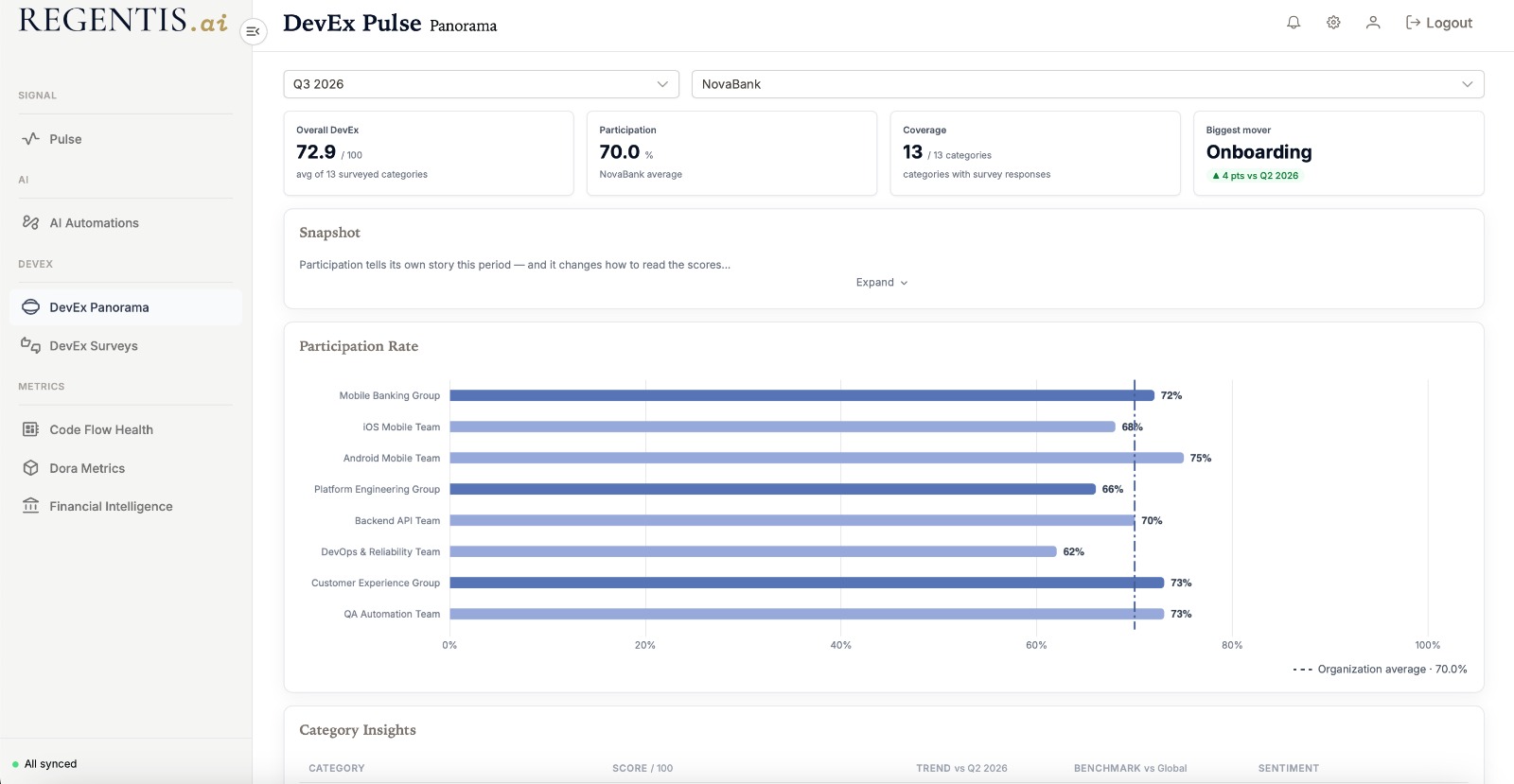
Task: Click the QA Automation Team bar
Action: (x=806, y=614)
